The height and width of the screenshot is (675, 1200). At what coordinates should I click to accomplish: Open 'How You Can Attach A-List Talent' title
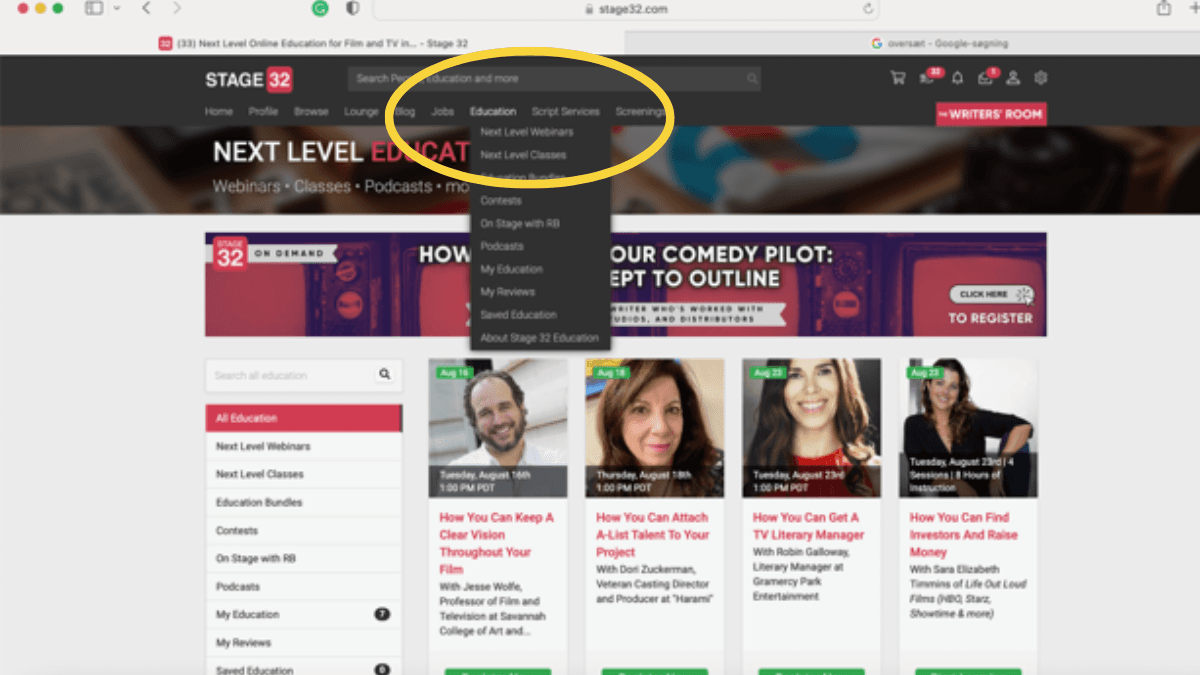(653, 535)
